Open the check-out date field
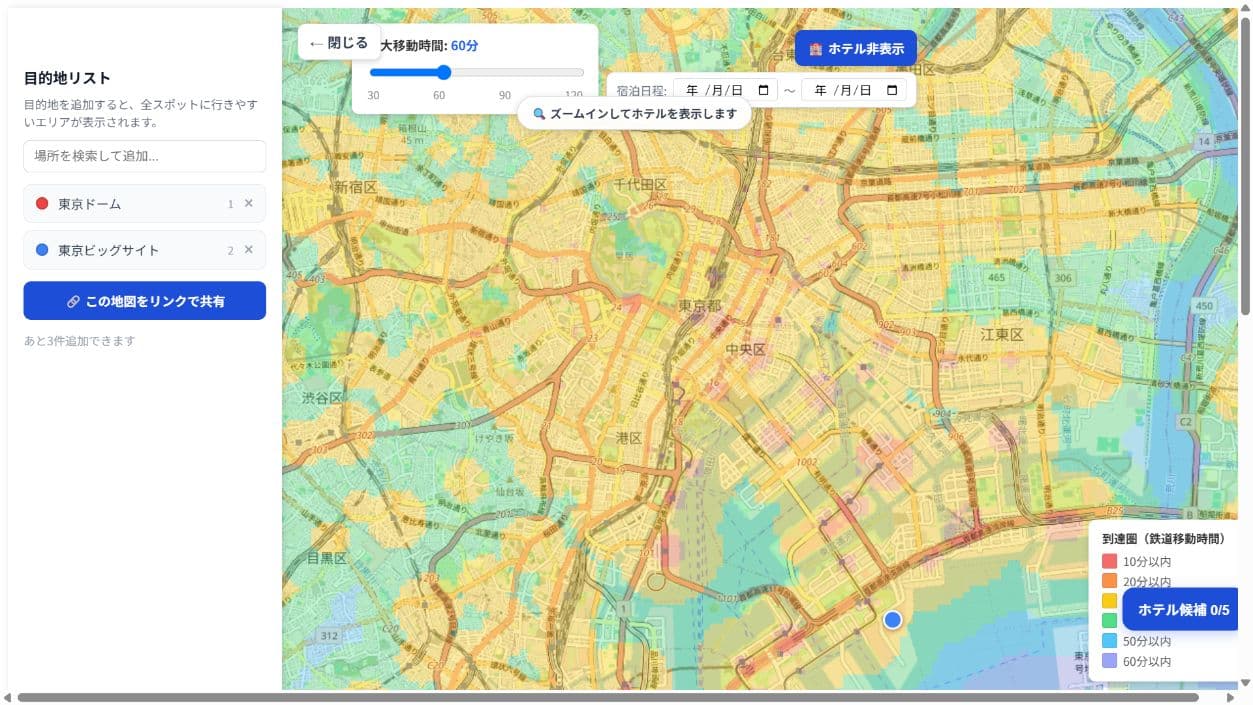This screenshot has width=1253, height=705. [x=854, y=90]
